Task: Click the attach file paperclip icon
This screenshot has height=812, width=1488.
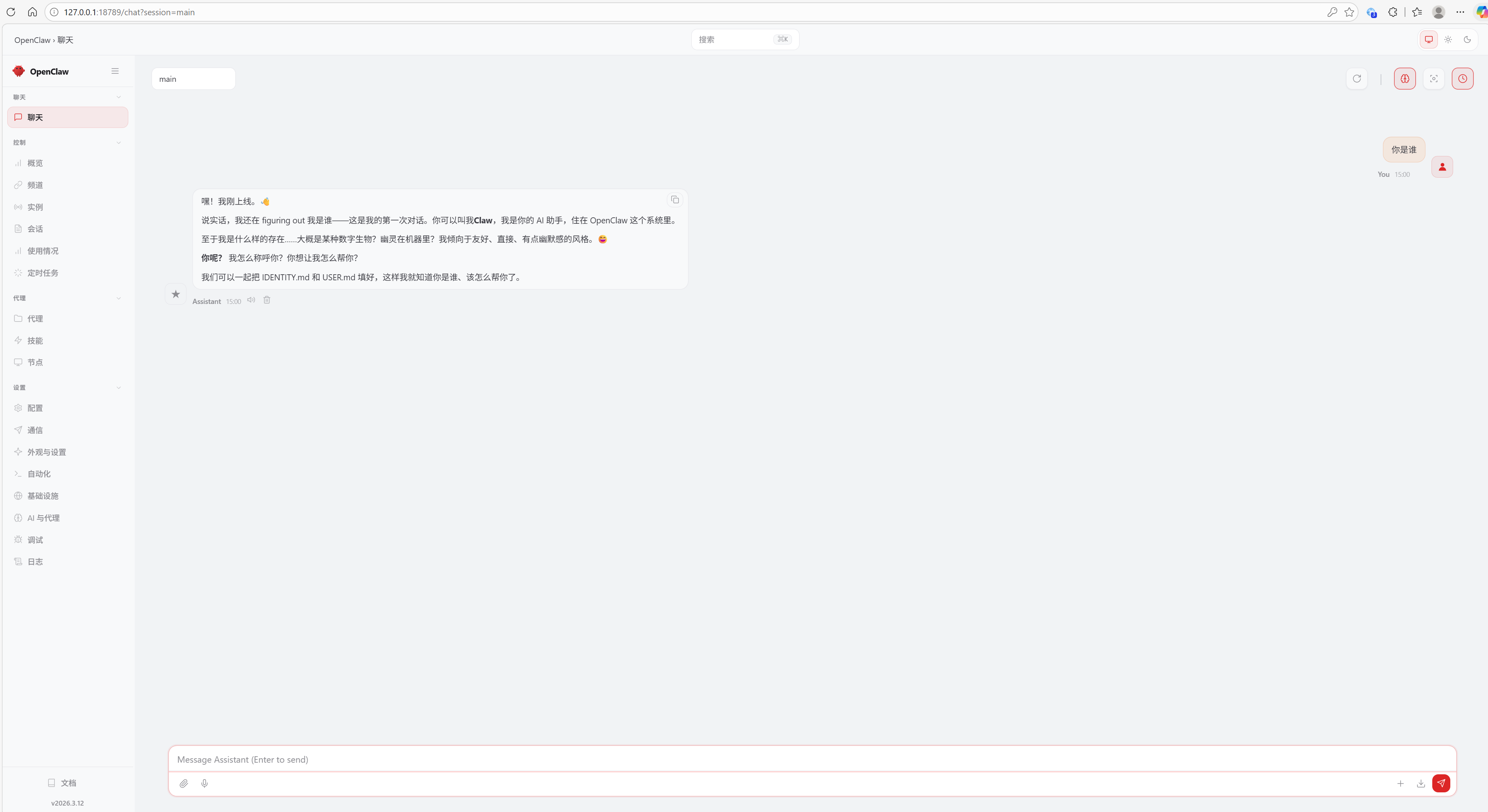Action: [x=184, y=783]
